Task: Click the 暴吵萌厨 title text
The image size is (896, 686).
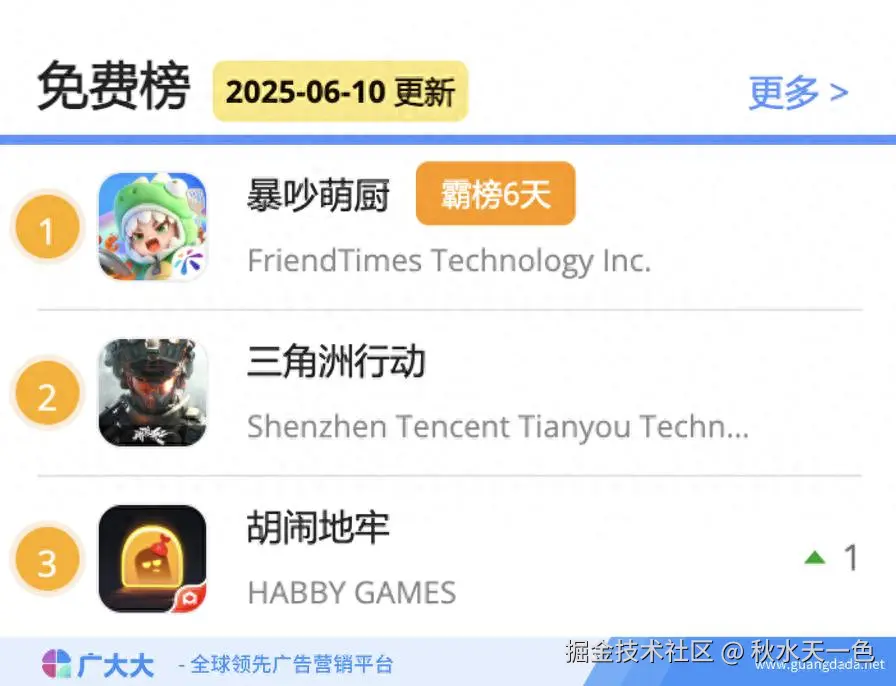Action: click(x=318, y=195)
